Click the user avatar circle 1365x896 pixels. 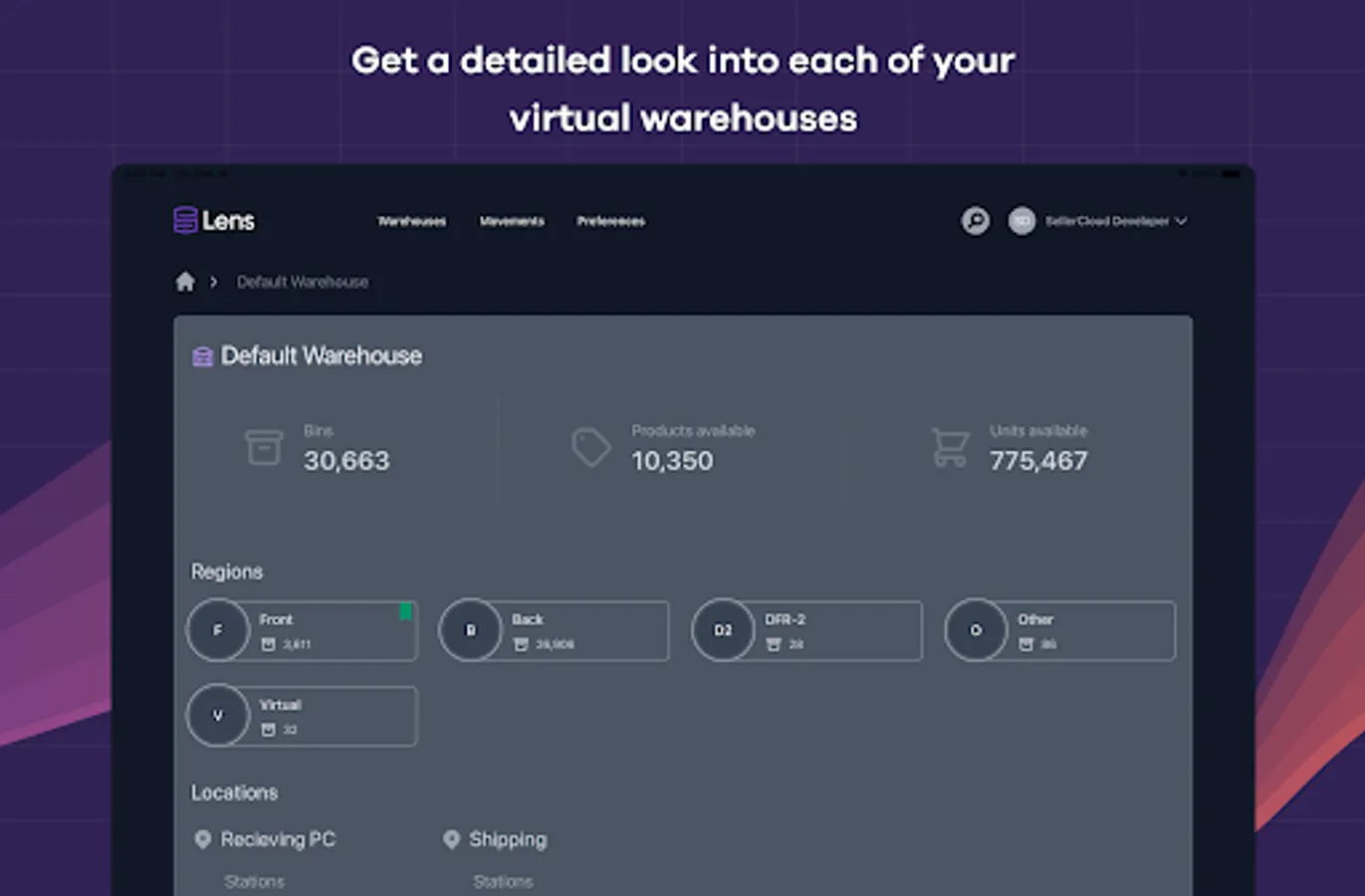1022,221
